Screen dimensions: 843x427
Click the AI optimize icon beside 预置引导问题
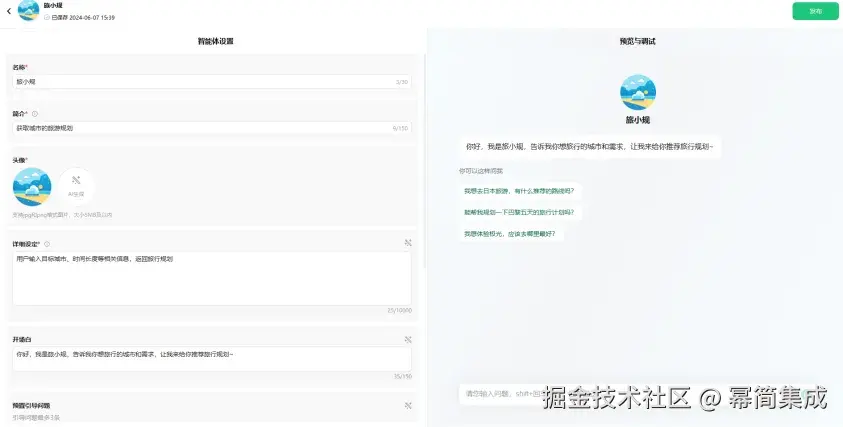(x=408, y=405)
